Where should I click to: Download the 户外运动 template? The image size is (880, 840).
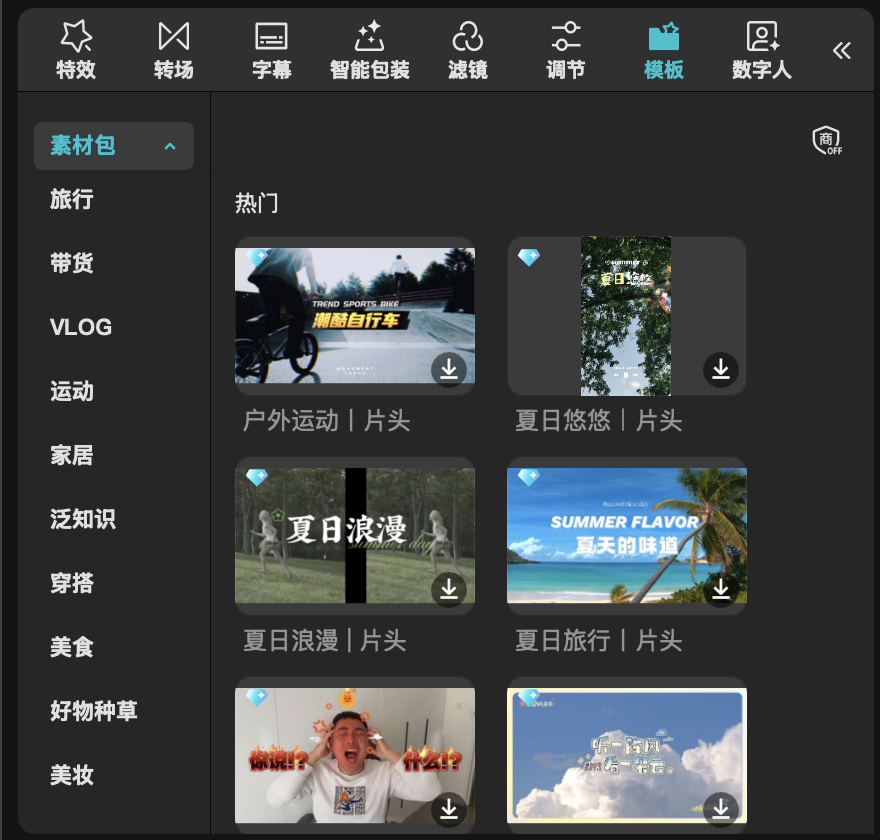(448, 369)
